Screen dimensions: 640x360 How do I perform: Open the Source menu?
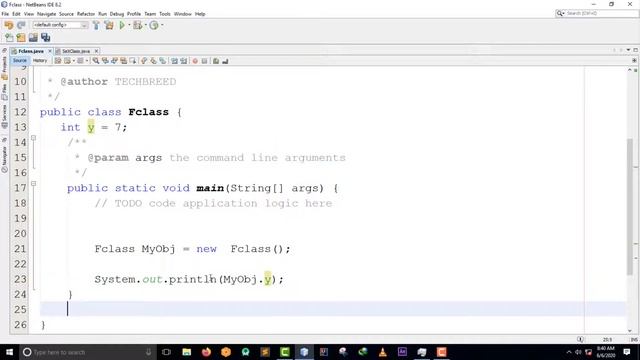pyautogui.click(x=66, y=14)
